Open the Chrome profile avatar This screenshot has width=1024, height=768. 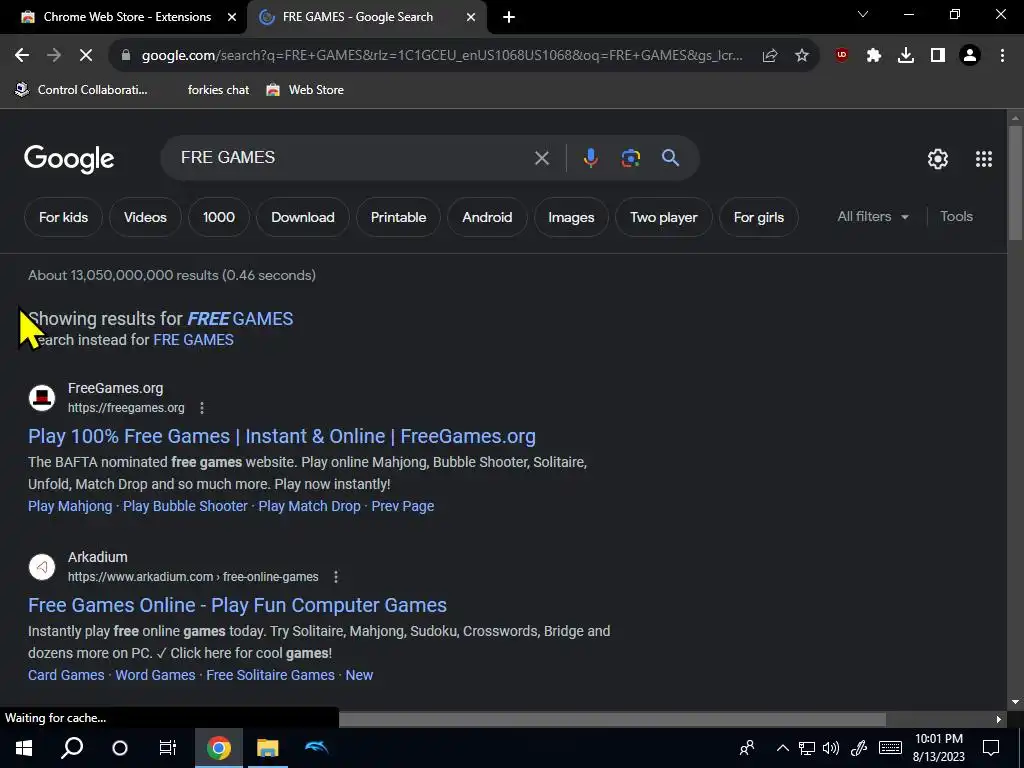970,56
